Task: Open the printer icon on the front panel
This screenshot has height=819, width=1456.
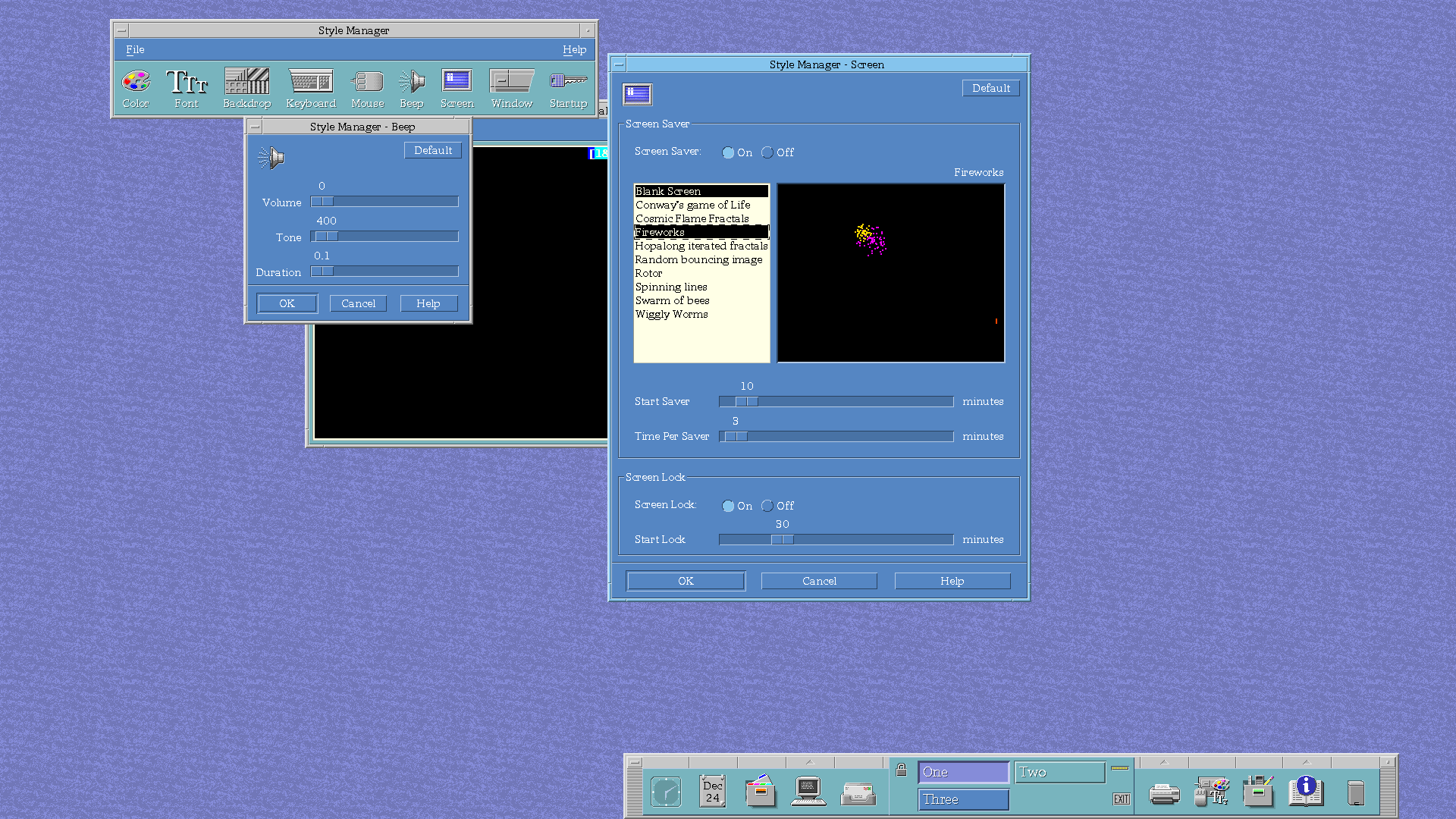Action: coord(1164,794)
